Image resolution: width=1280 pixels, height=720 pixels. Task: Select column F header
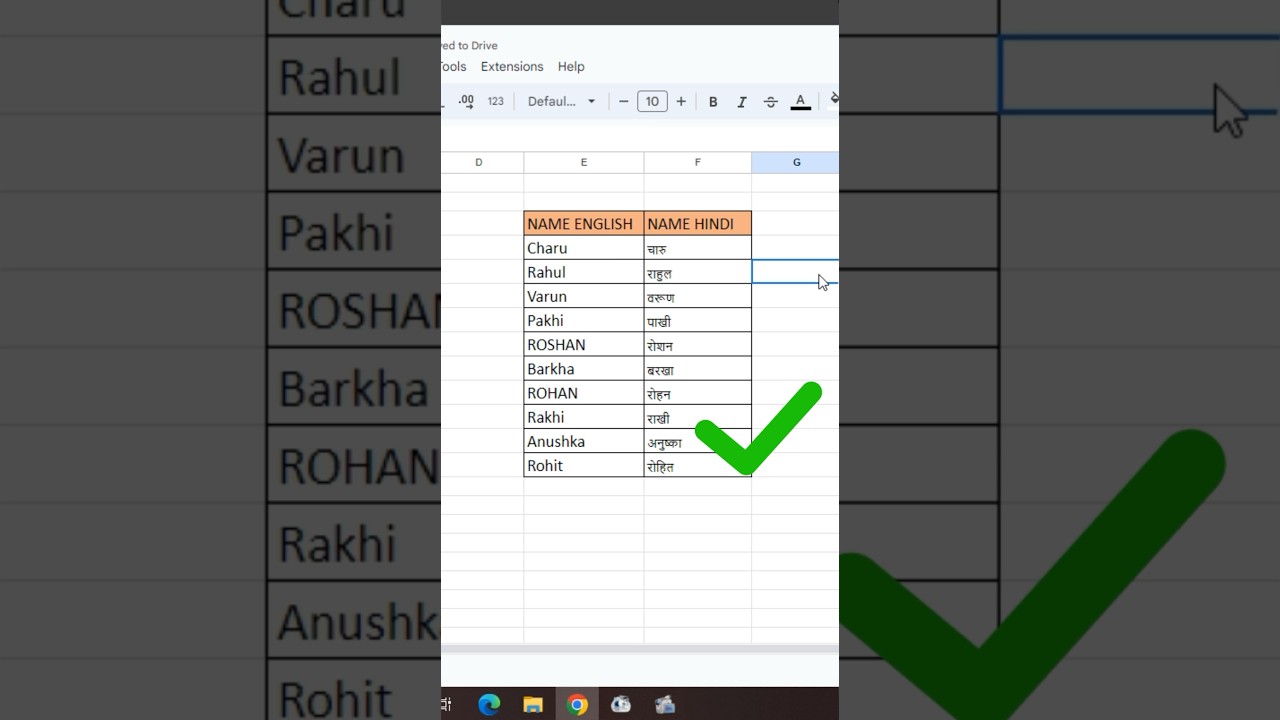(698, 162)
